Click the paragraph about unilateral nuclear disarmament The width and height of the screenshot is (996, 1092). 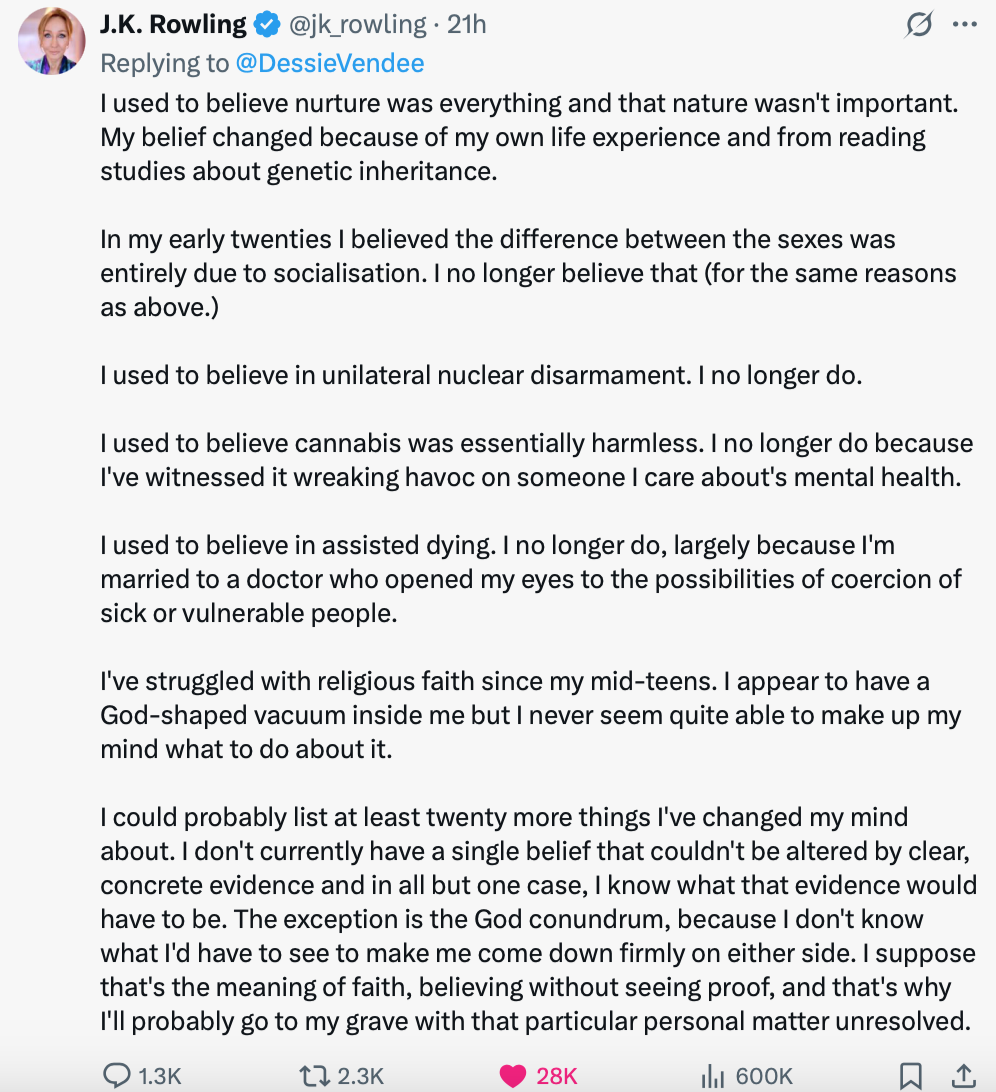[x=480, y=375]
